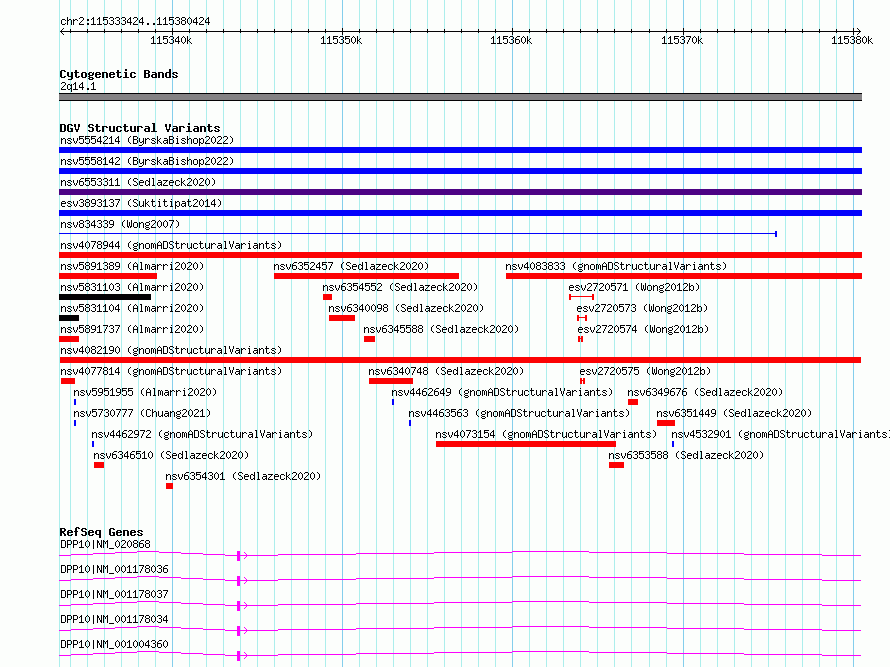
Task: Click the thin blue line of nsv834339
Action: click(418, 234)
